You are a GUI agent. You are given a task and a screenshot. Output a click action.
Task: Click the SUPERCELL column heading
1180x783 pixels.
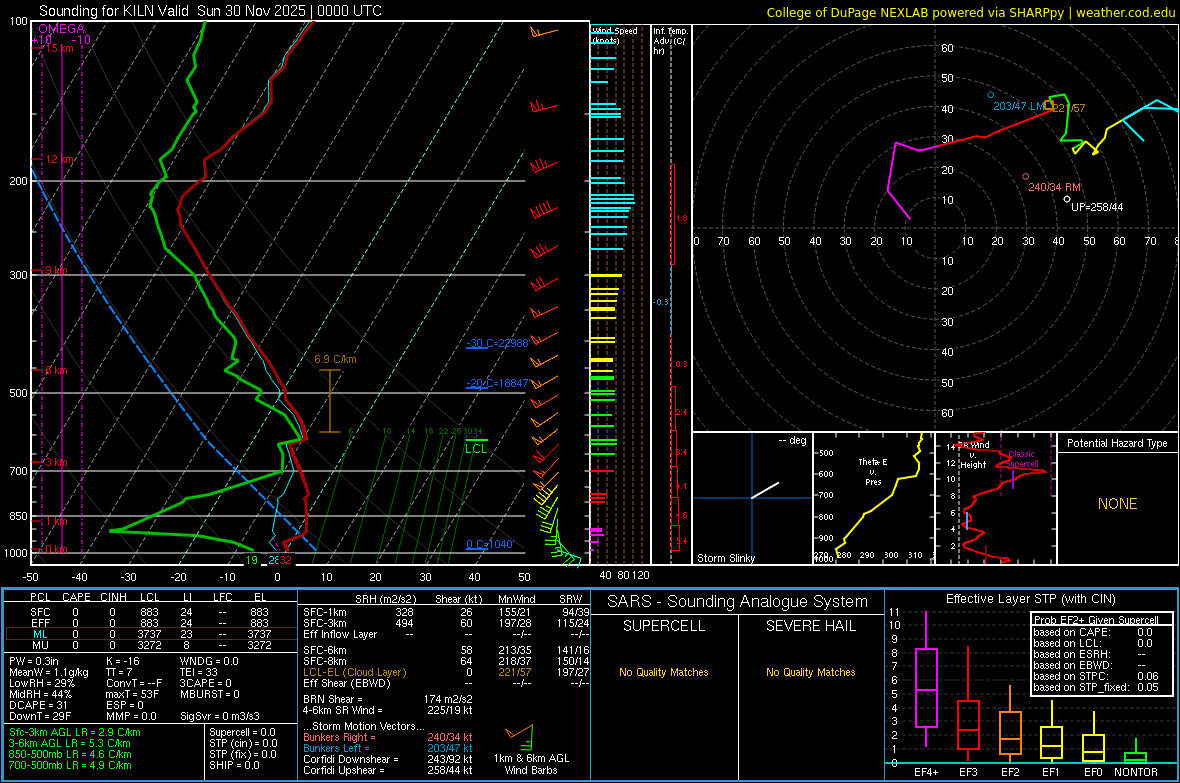tap(664, 626)
